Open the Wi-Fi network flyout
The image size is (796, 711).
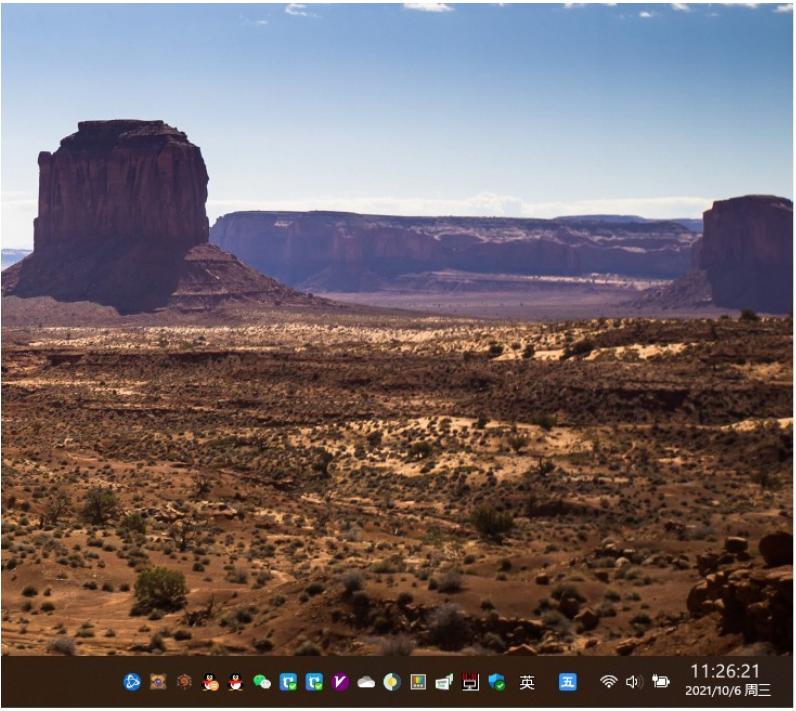click(x=608, y=682)
